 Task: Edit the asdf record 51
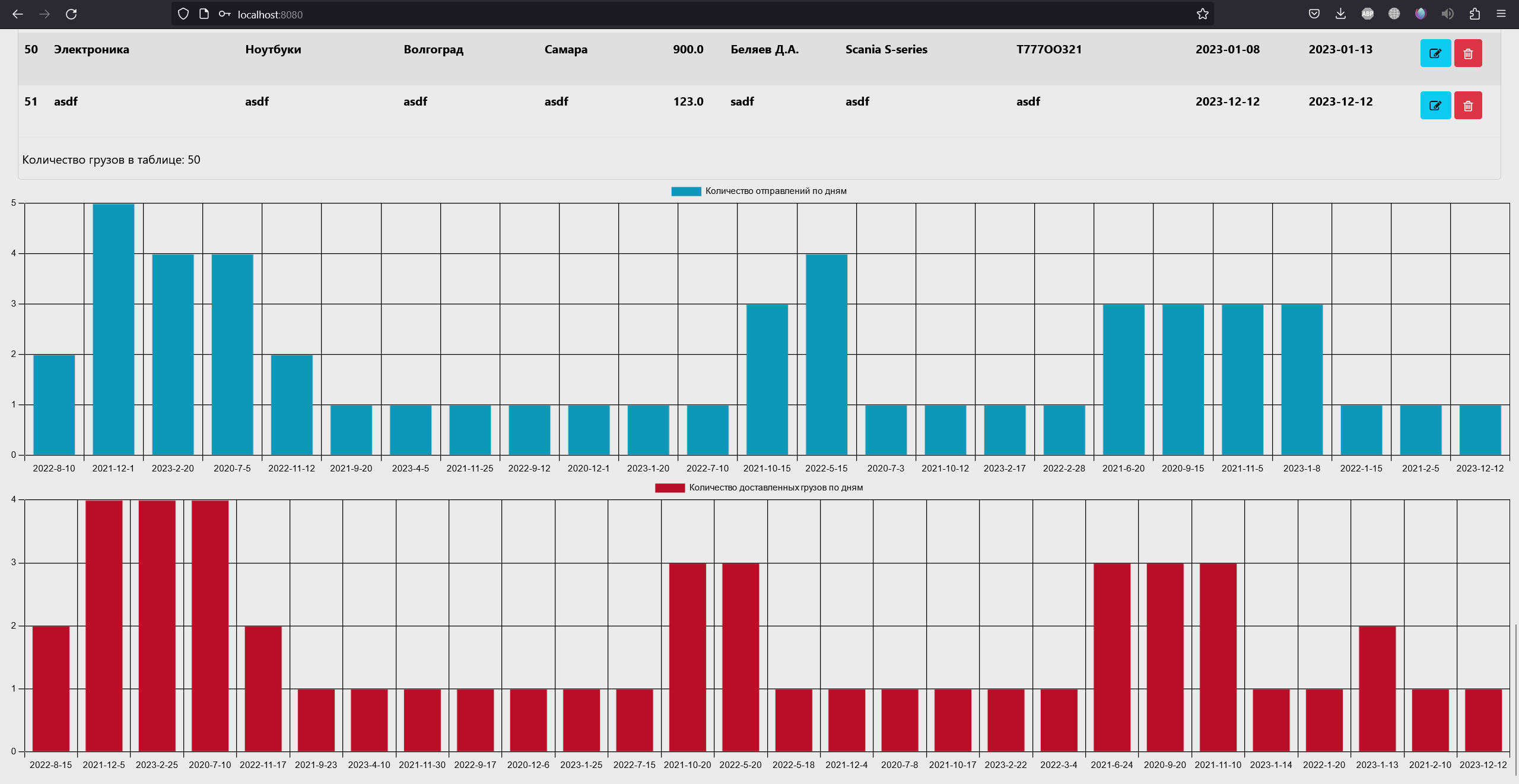point(1435,106)
